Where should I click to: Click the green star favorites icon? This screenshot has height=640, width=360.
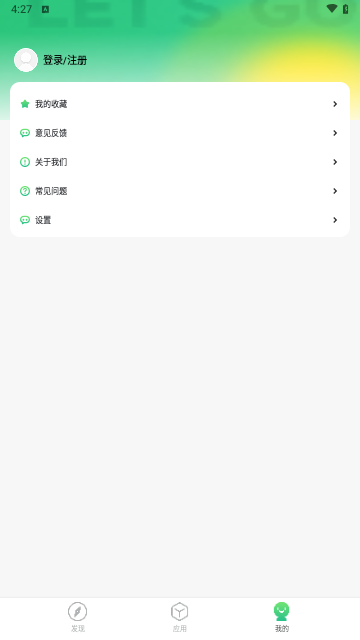(25, 104)
